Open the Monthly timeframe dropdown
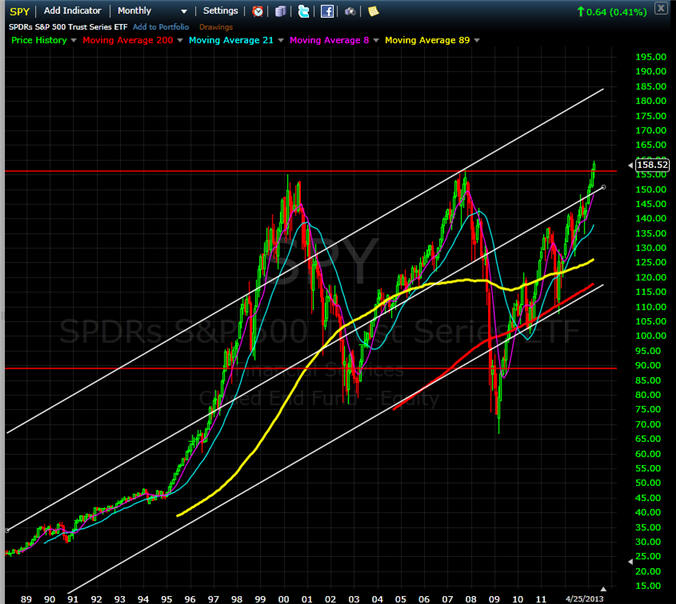Screen dimensions: 676x604 [x=152, y=11]
